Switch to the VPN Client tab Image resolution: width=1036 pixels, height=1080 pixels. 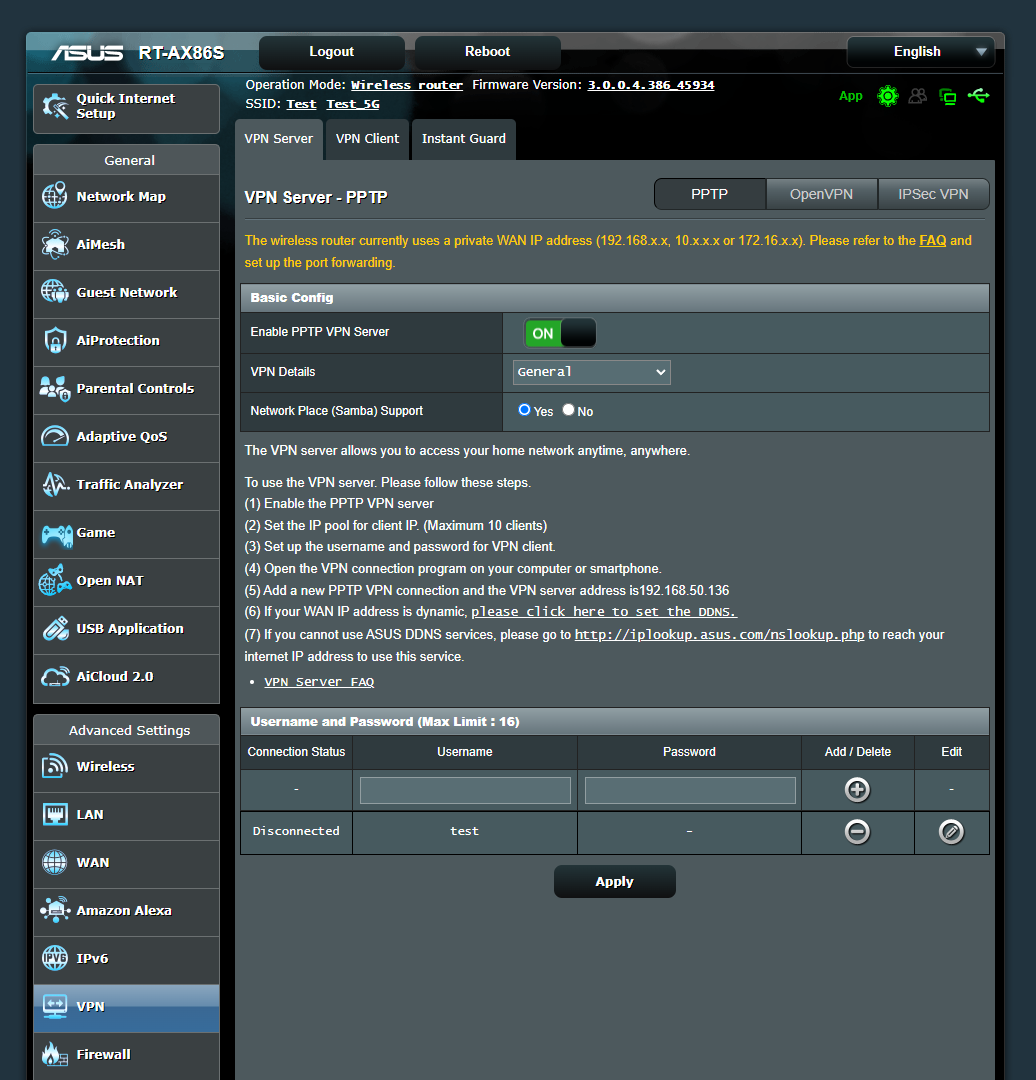pos(366,139)
